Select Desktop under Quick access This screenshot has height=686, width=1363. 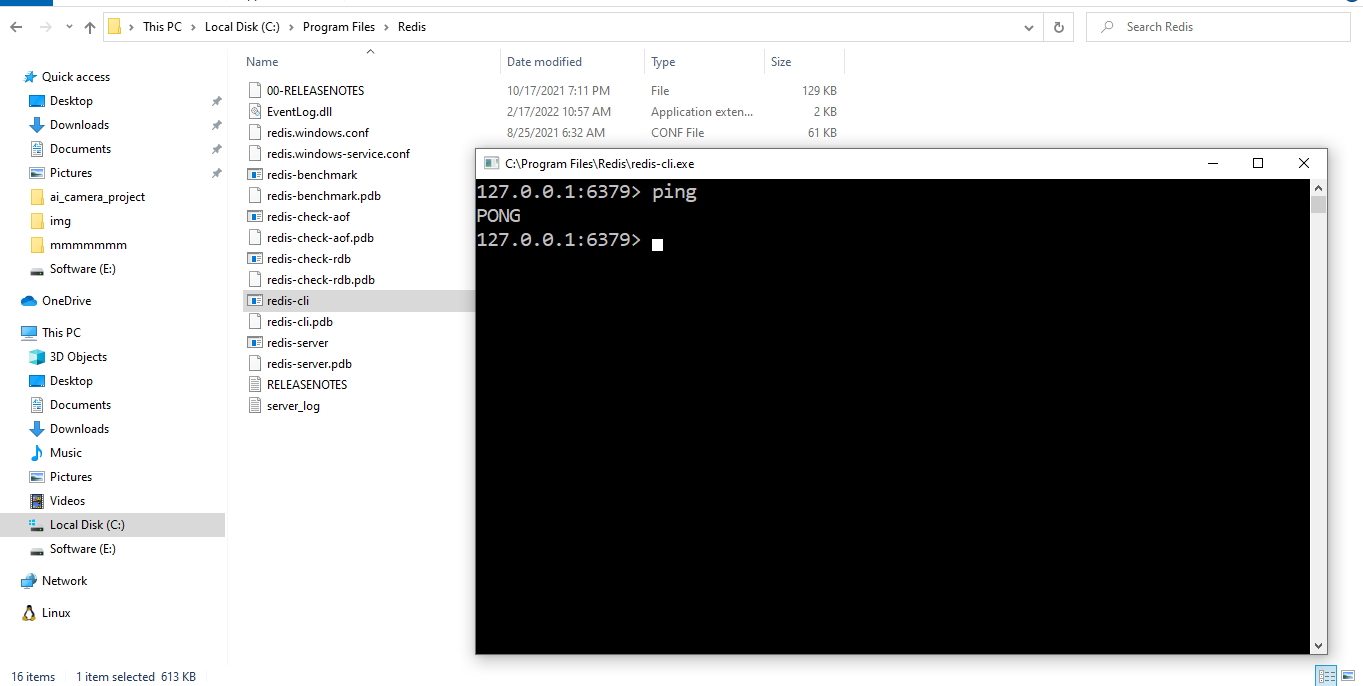click(x=71, y=101)
